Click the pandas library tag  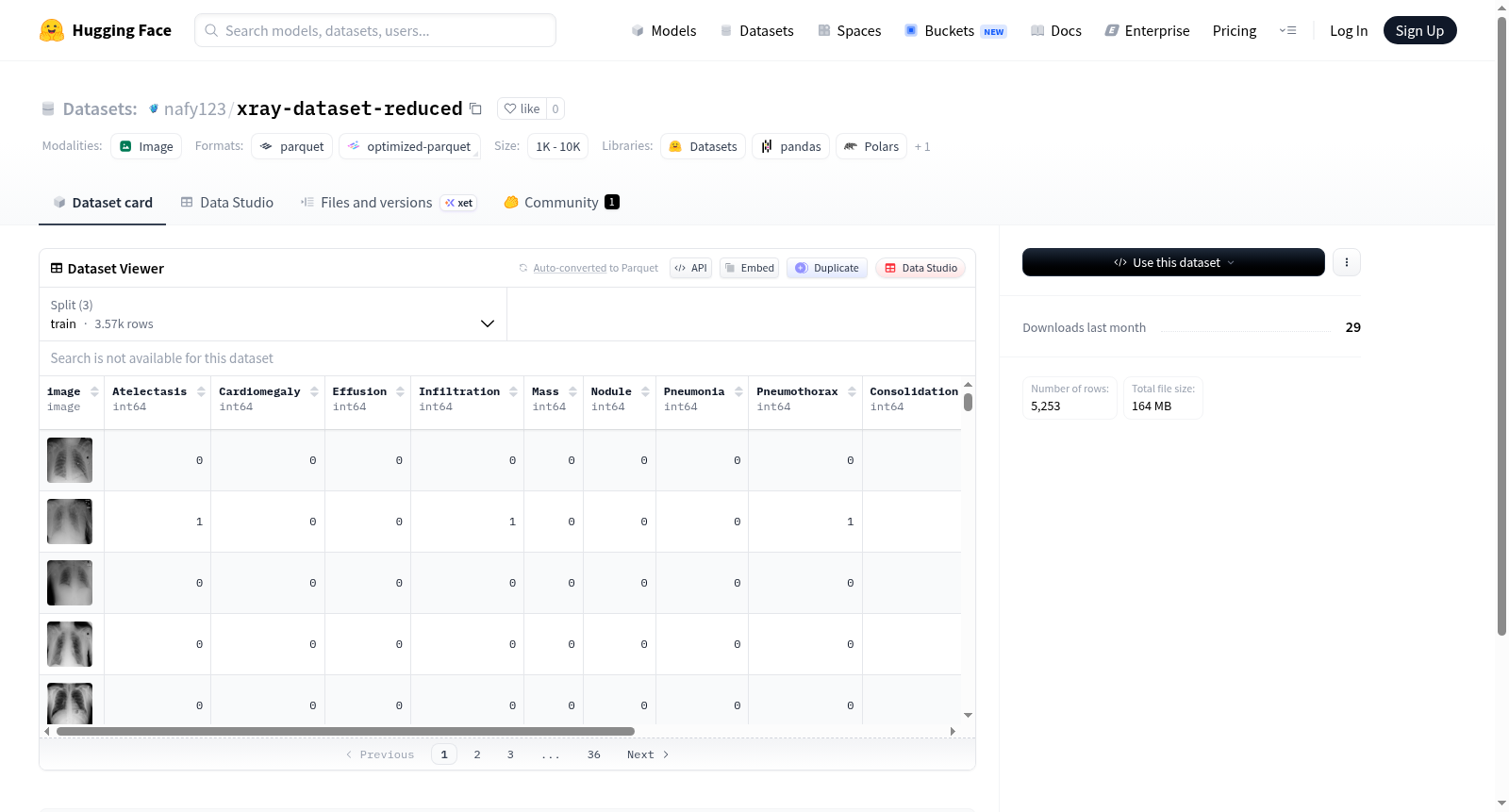[x=790, y=146]
